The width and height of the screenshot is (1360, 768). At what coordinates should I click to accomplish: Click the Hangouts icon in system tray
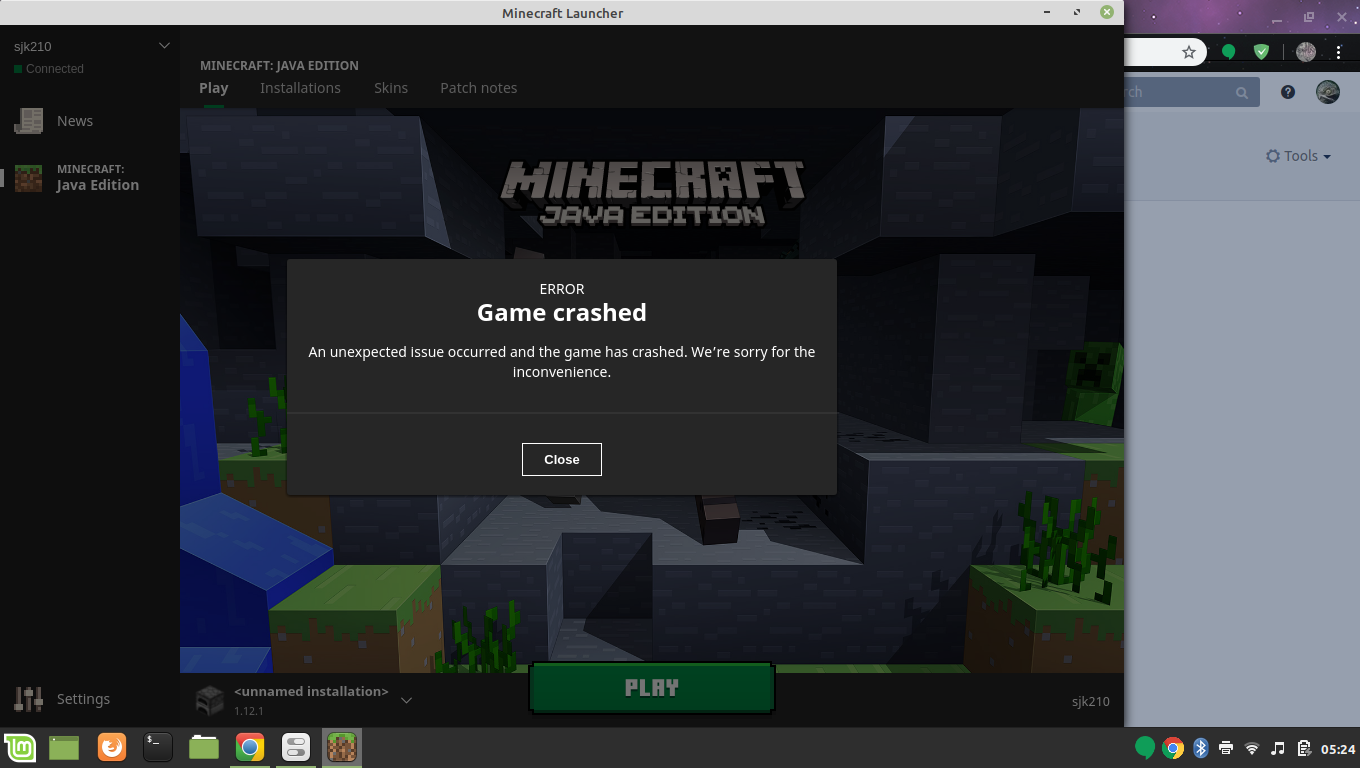click(x=1145, y=748)
